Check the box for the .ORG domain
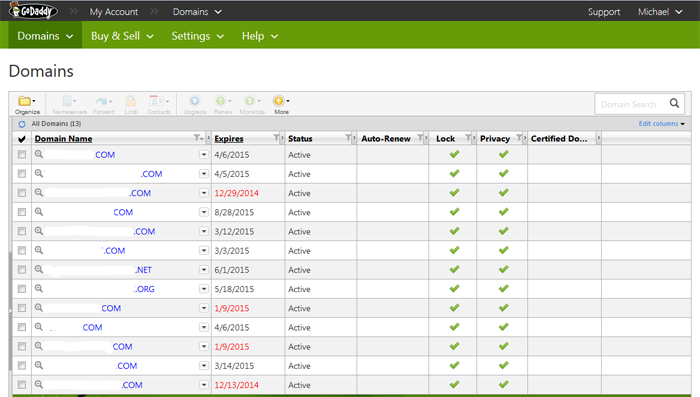The width and height of the screenshot is (700, 397). 21,289
